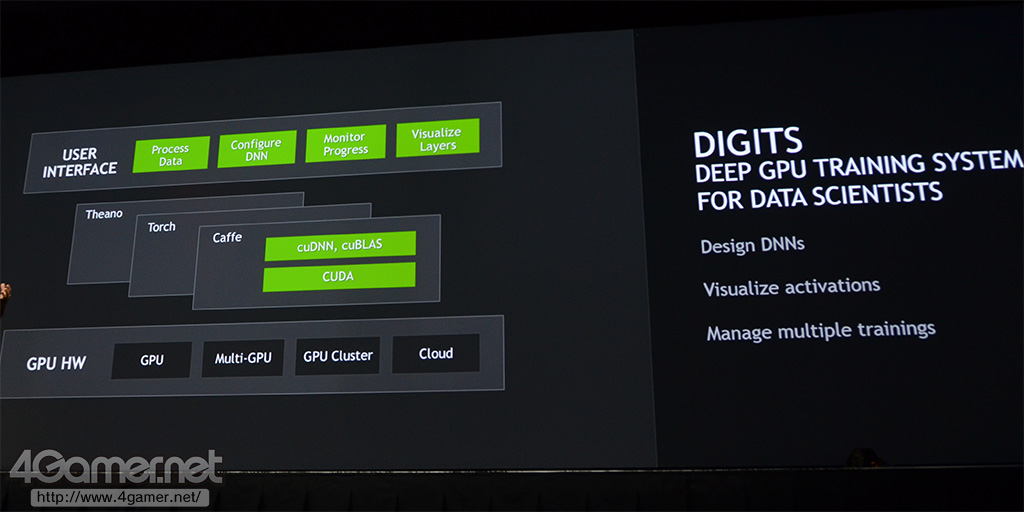Open the http://www.4gamer.net/ watermark link
Viewport: 1024px width, 512px height.
(x=120, y=498)
